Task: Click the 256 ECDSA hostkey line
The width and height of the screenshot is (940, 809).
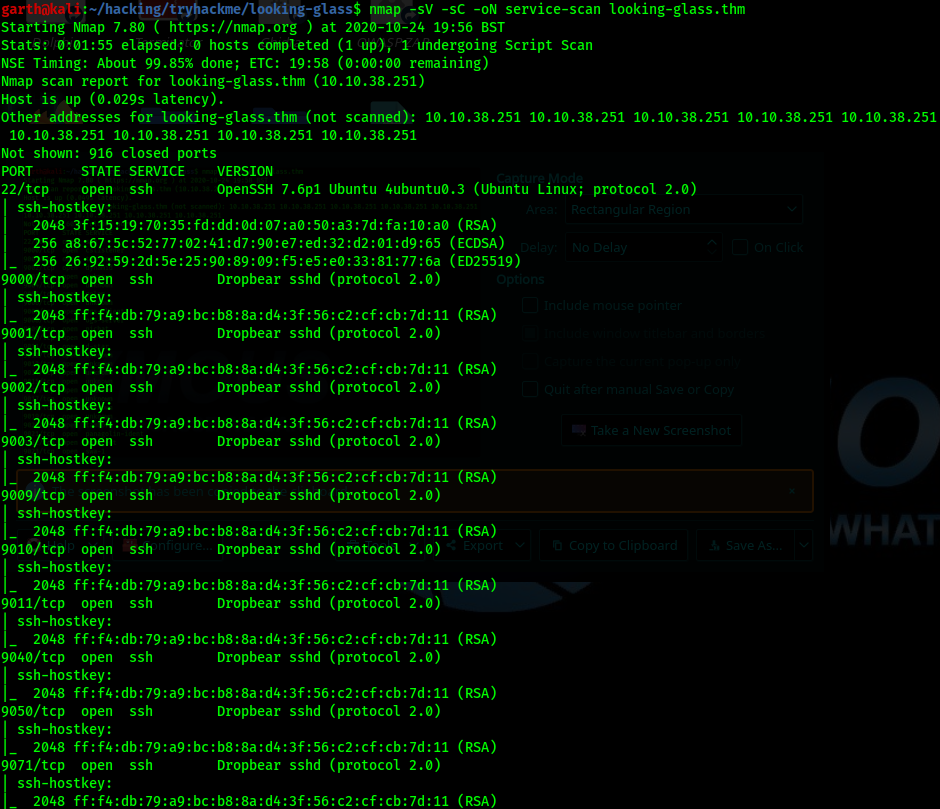Action: 269,243
